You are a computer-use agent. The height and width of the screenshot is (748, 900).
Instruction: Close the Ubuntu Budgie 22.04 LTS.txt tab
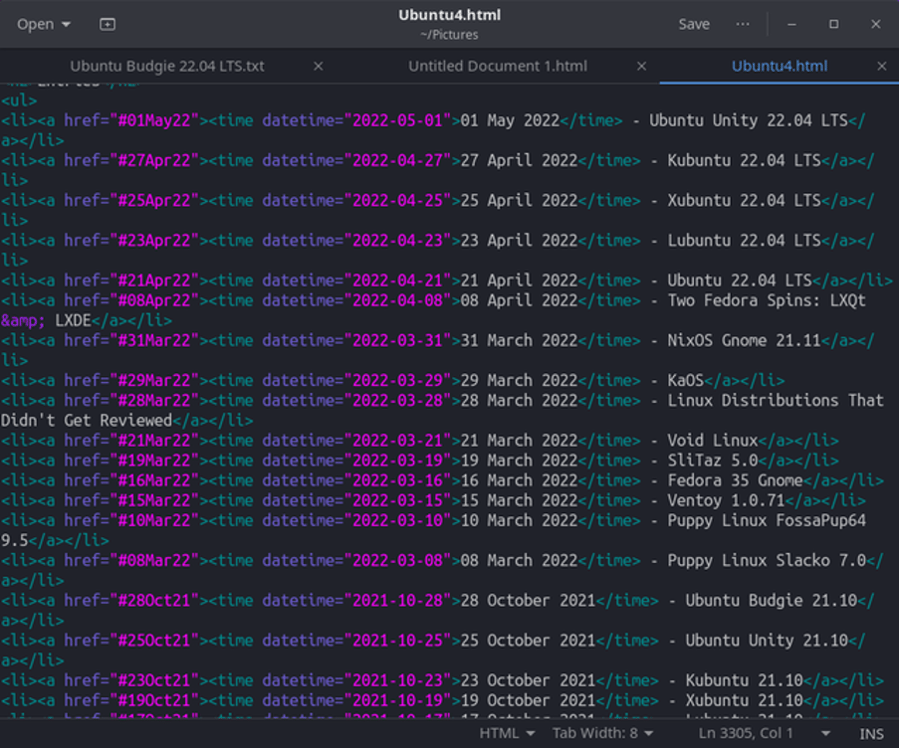[x=318, y=67]
